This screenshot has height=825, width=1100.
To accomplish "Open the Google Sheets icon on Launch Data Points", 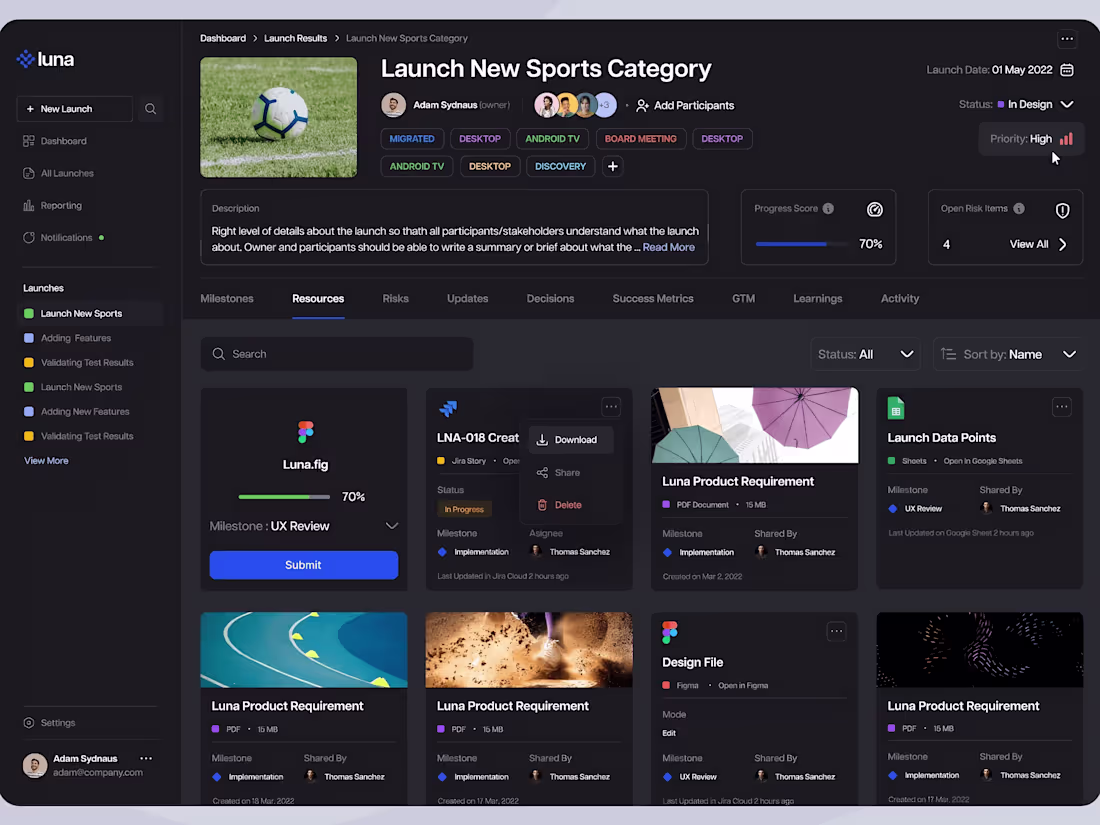I will (x=895, y=408).
